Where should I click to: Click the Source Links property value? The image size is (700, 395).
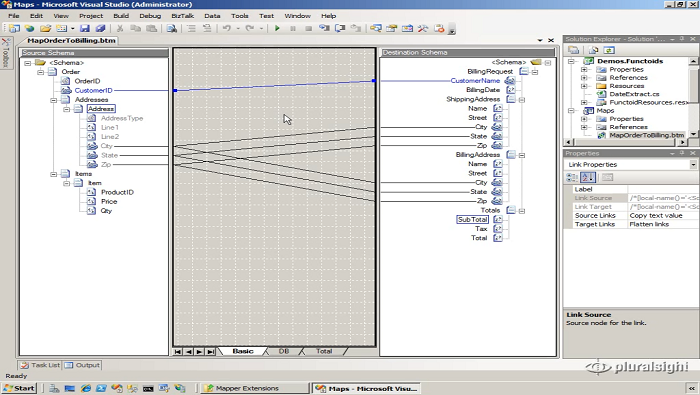pos(663,216)
